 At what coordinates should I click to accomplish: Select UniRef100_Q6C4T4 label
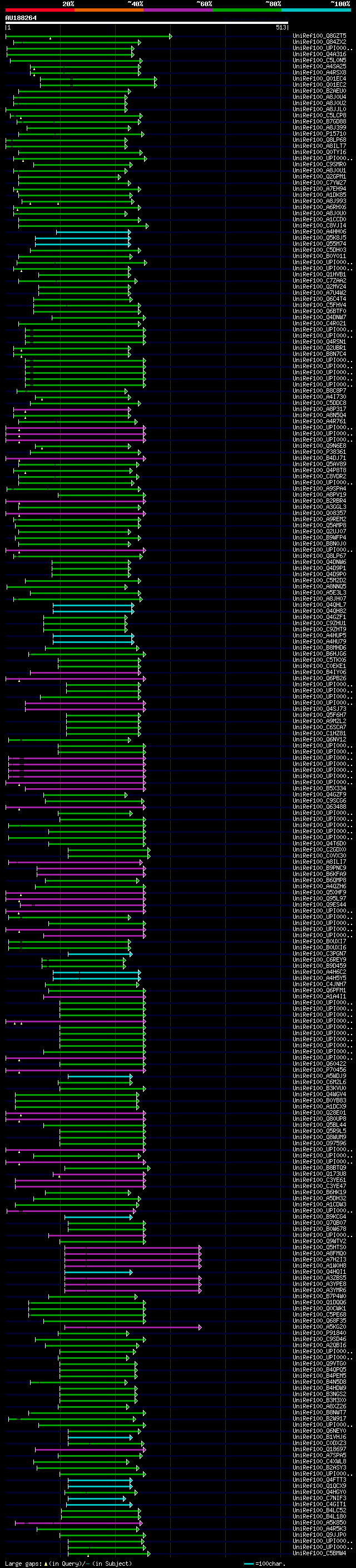pyautogui.click(x=319, y=299)
